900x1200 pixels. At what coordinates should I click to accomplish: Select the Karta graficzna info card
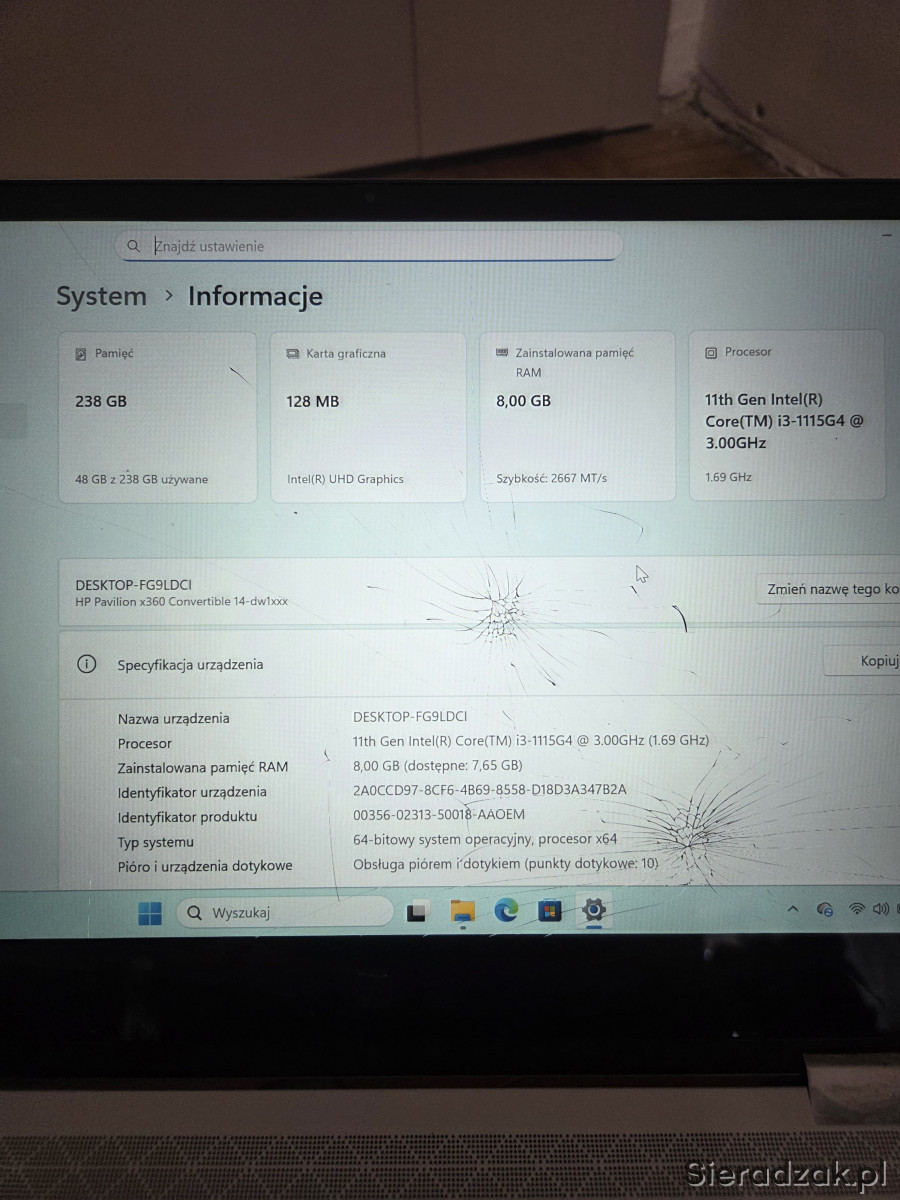coord(368,416)
